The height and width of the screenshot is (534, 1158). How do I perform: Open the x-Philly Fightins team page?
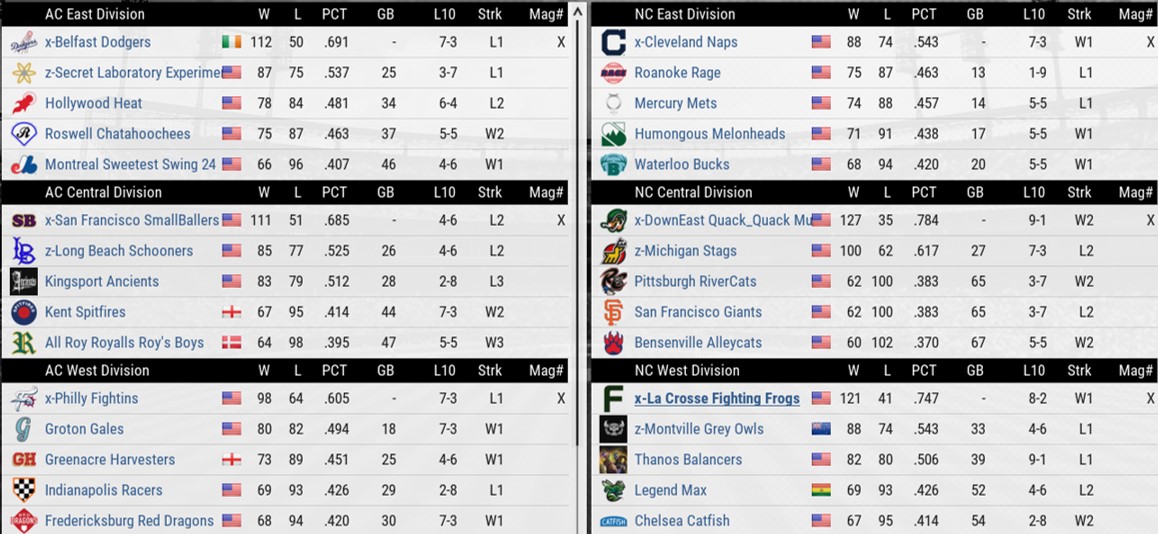click(x=91, y=398)
